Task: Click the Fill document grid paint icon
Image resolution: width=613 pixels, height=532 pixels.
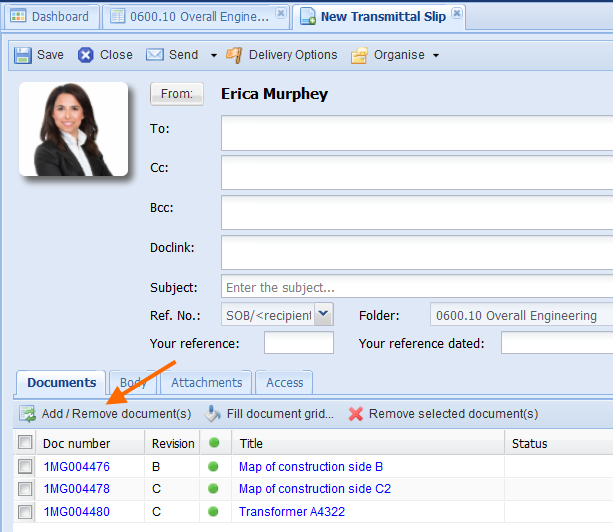Action: pyautogui.click(x=212, y=414)
